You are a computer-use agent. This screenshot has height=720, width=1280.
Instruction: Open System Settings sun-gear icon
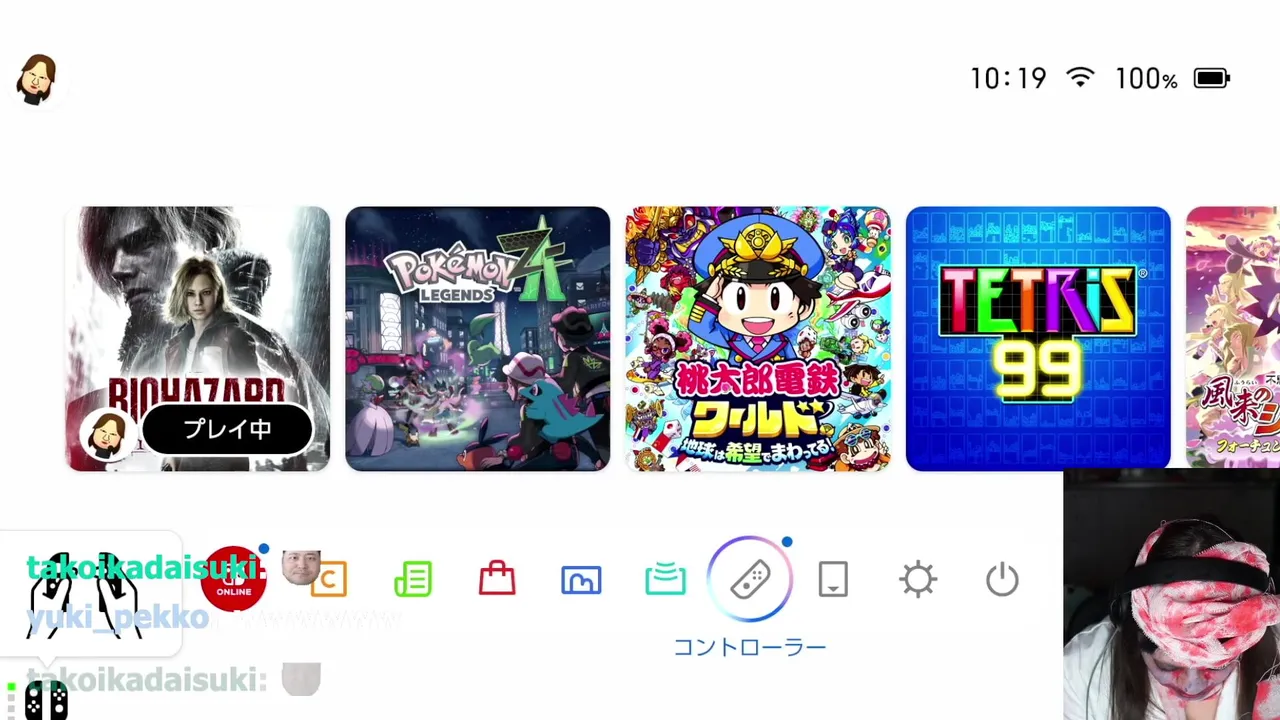coord(917,579)
